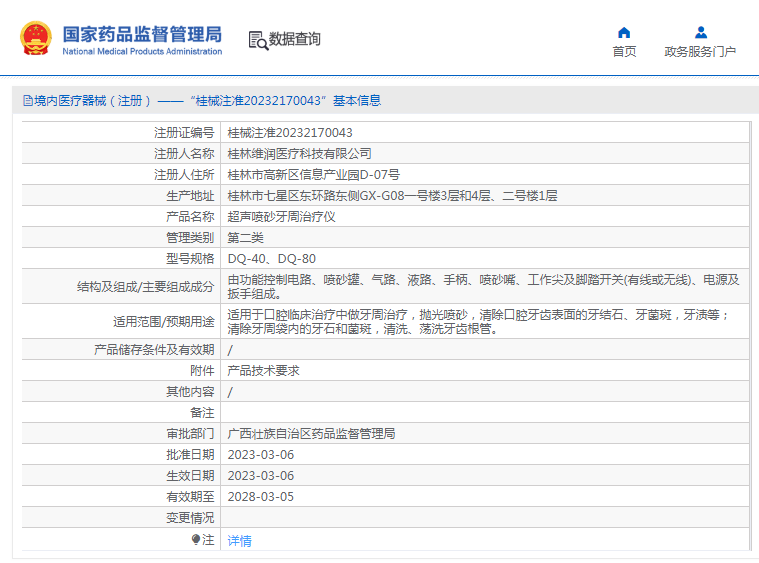Click the 生产地址 label
Screen dimensions: 759x563
(x=190, y=196)
